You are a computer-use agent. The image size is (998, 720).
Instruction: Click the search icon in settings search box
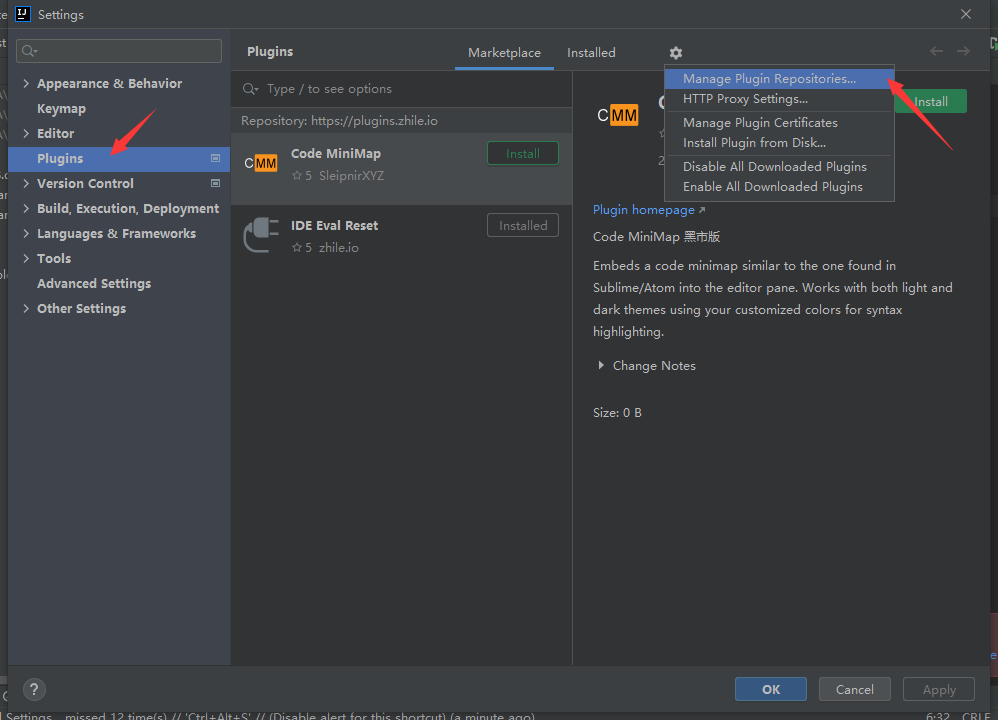click(x=29, y=51)
